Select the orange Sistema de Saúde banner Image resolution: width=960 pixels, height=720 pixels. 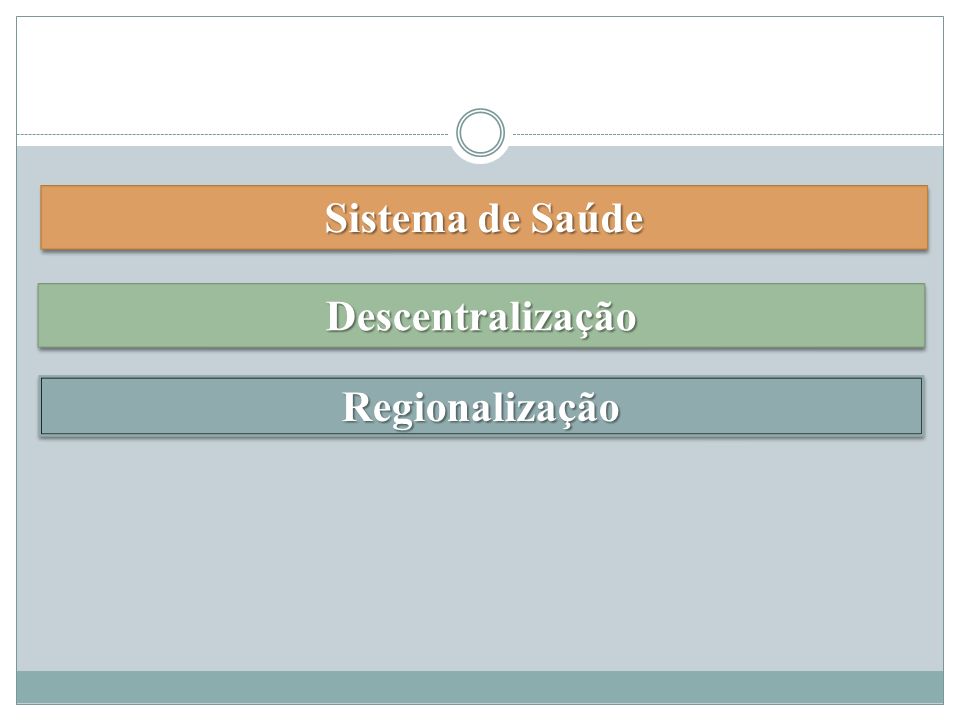(484, 217)
